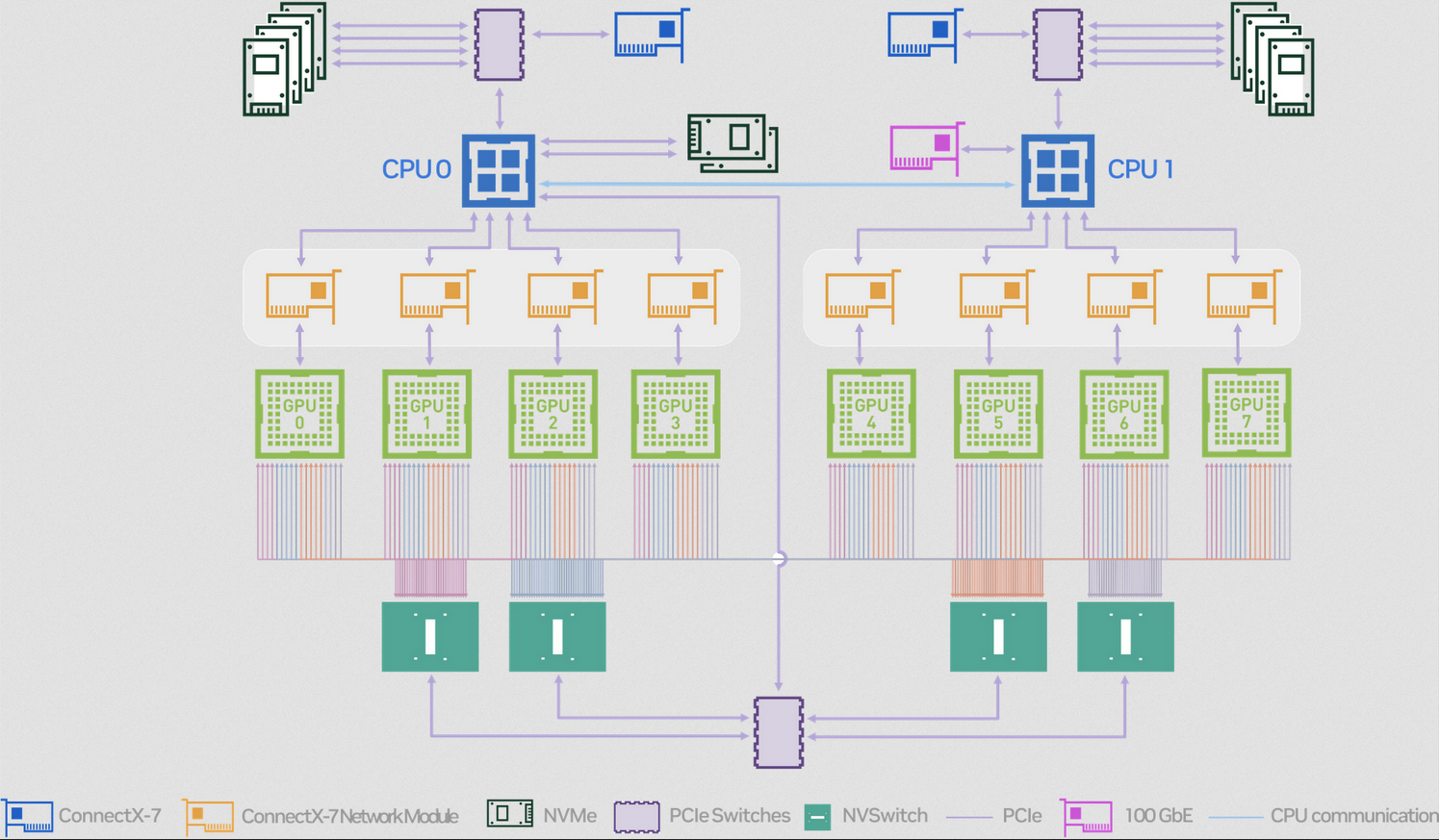Select the CPU 1 processor icon
Image resolution: width=1439 pixels, height=840 pixels.
point(1057,170)
